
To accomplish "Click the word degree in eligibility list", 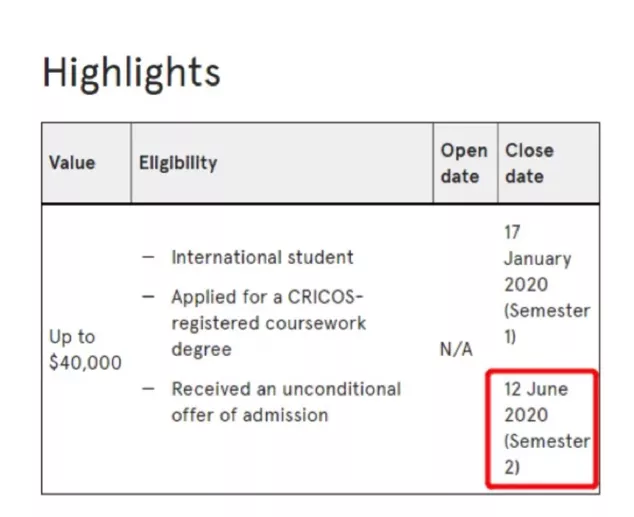I will click(201, 350).
